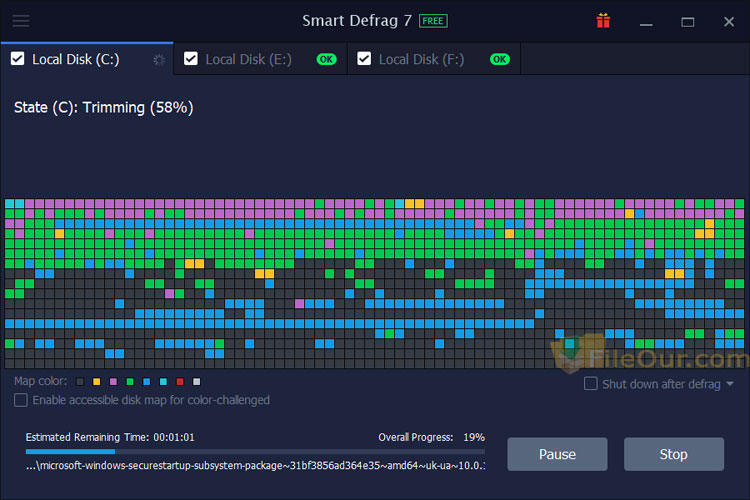Screen dimensions: 750x500
Task: Expand the Shut down after defrag dropdown arrow
Action: pos(730,384)
